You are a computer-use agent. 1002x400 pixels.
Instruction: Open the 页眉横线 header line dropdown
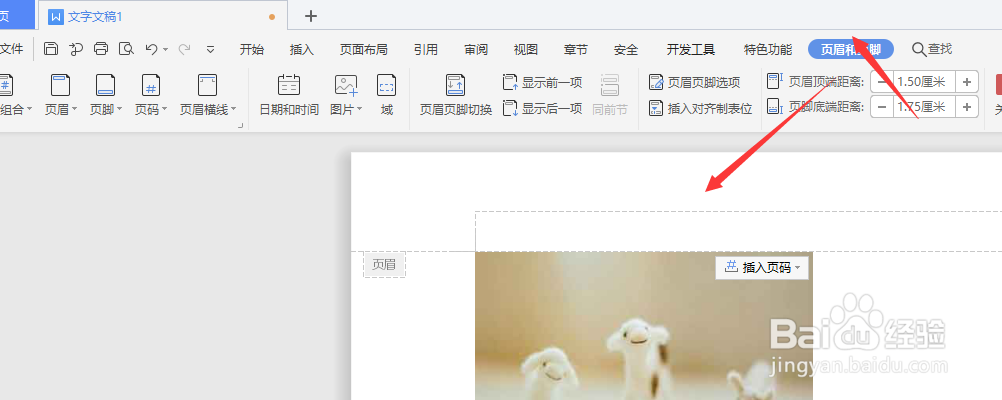click(208, 95)
